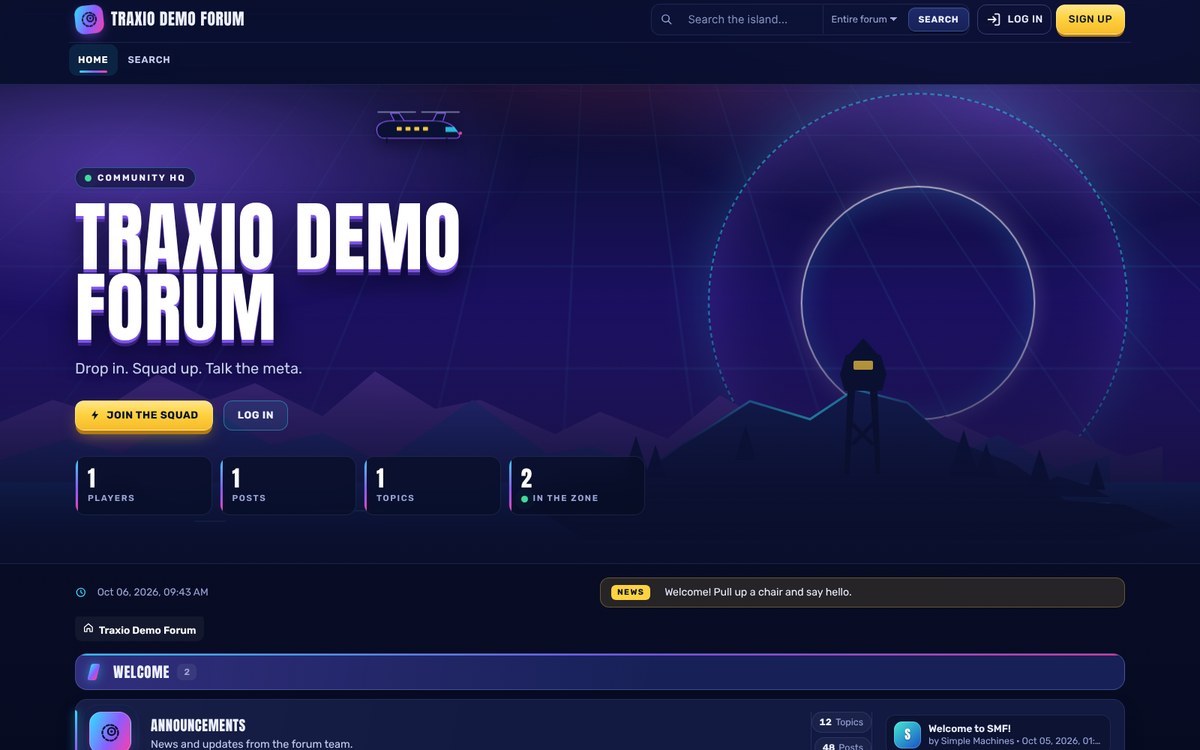
Task: Submit with the SEARCH button
Action: 938,19
